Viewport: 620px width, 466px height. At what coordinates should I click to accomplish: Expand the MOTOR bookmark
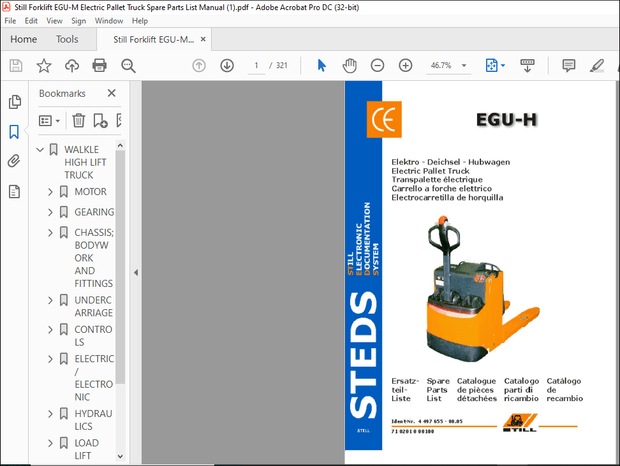pyautogui.click(x=50, y=192)
